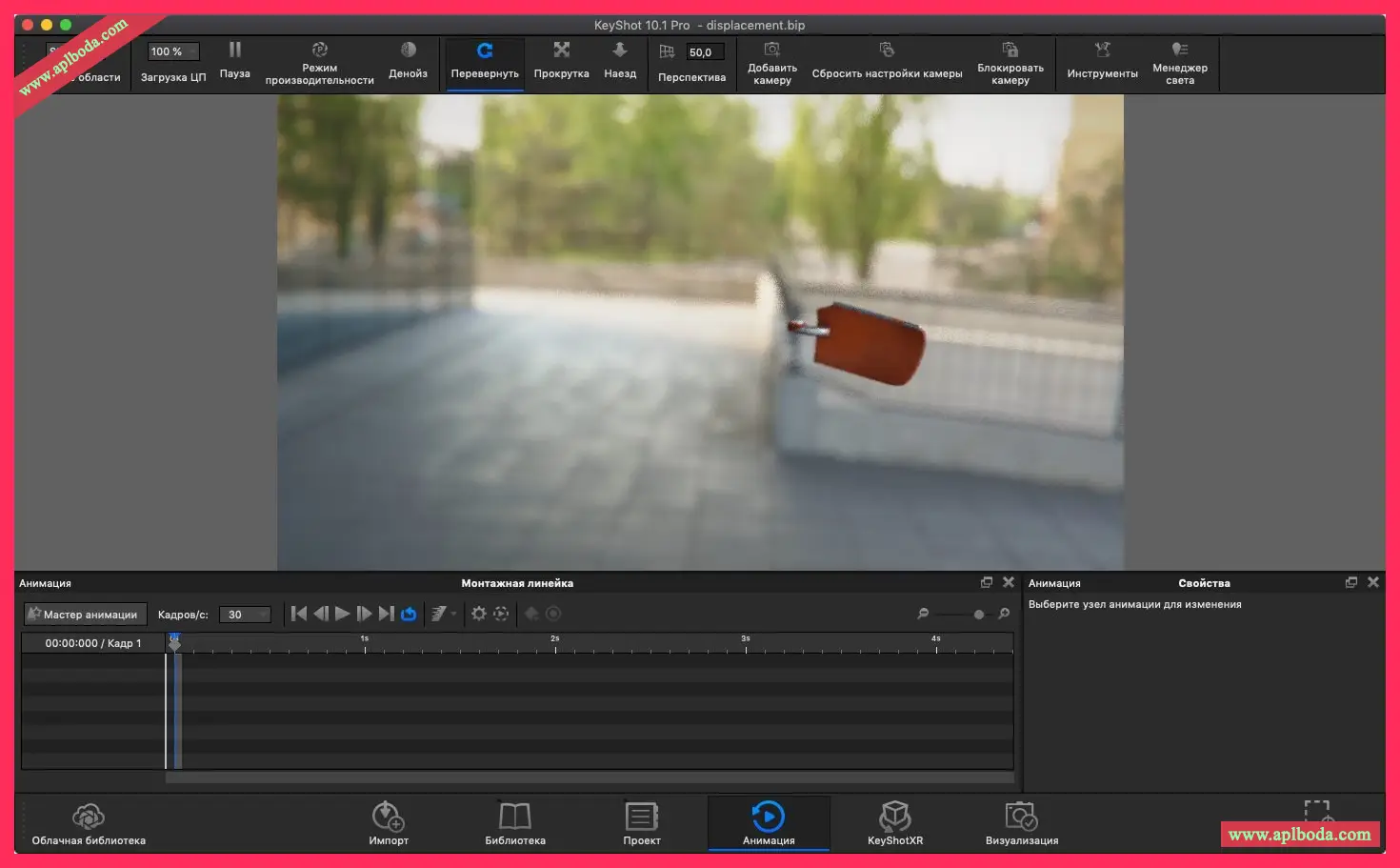Image resolution: width=1400 pixels, height=868 pixels.
Task: Toggle timeline loop playback button
Action: [x=409, y=615]
